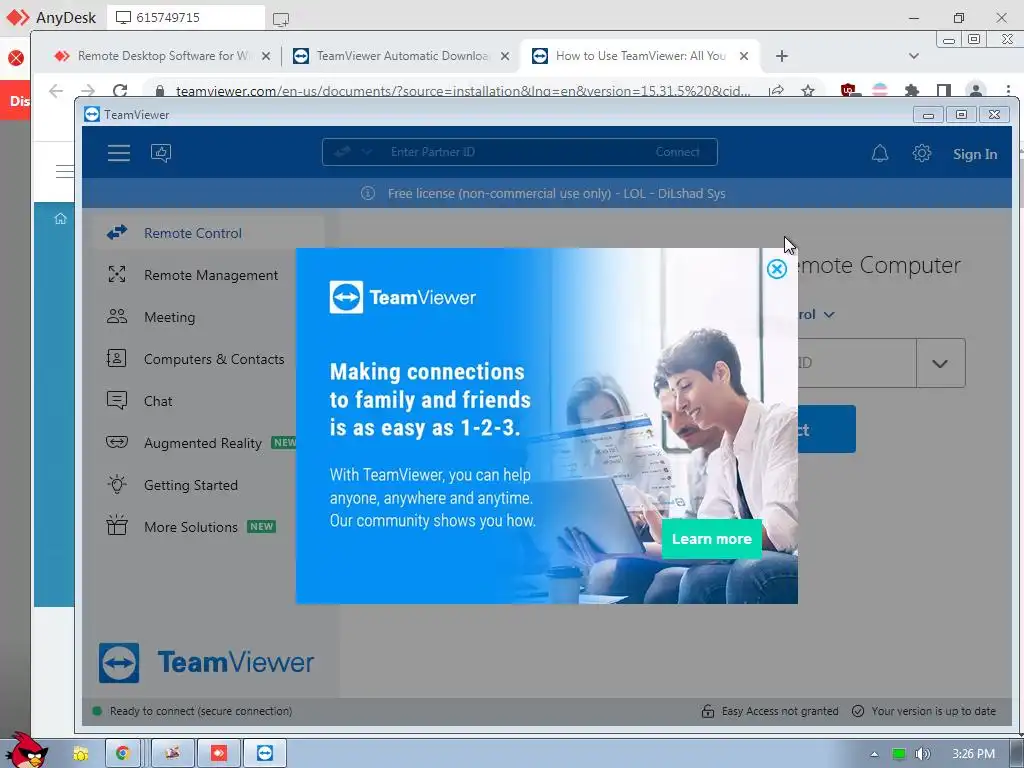The height and width of the screenshot is (768, 1024).
Task: Toggle the browser side panel icon
Action: coord(944,90)
